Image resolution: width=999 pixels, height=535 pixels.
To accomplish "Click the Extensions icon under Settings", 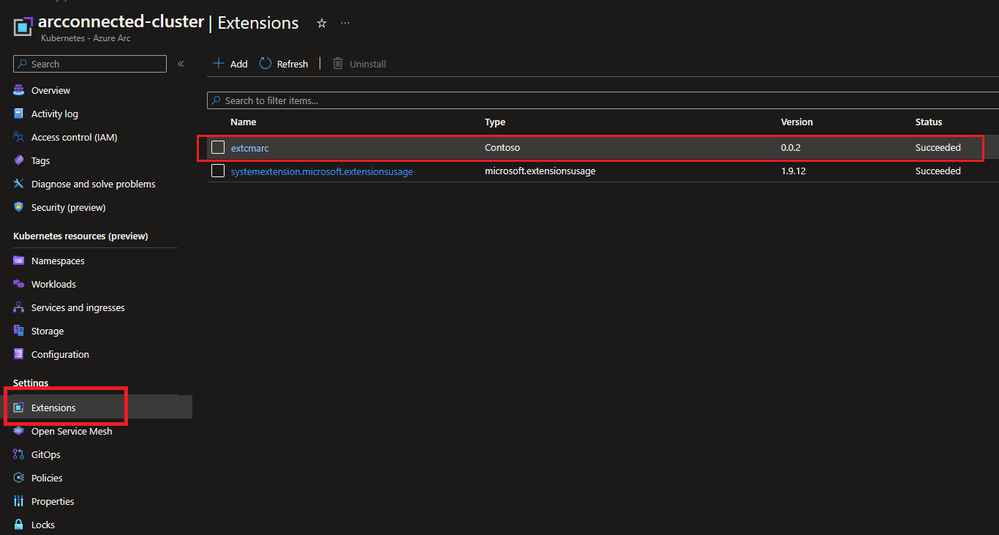I will (x=18, y=408).
